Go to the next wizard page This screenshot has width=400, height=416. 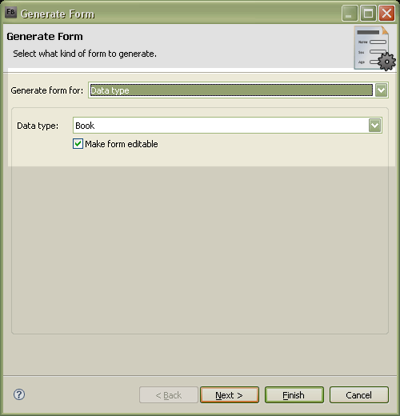point(229,395)
